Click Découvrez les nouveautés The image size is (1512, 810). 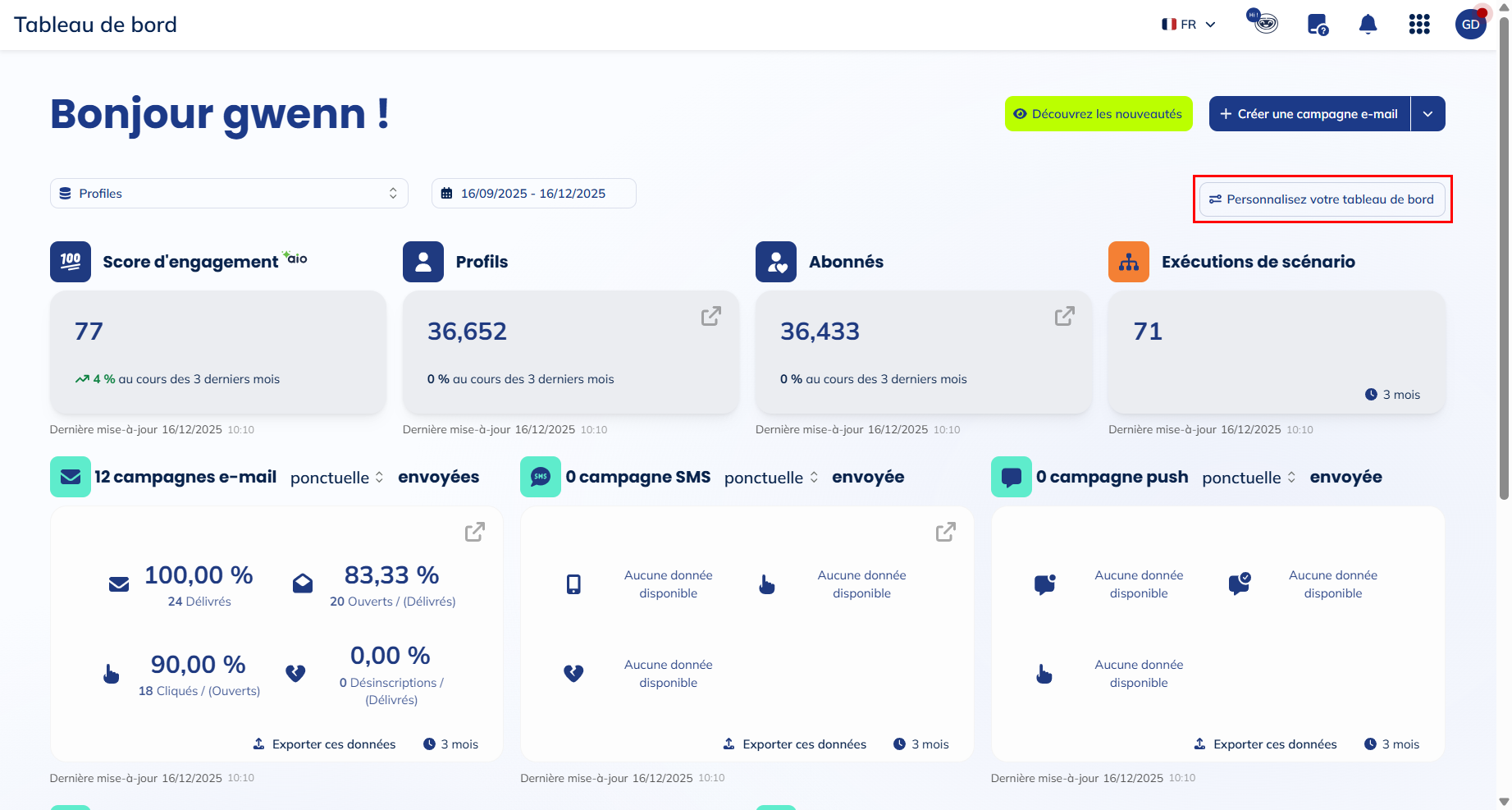pyautogui.click(x=1098, y=113)
